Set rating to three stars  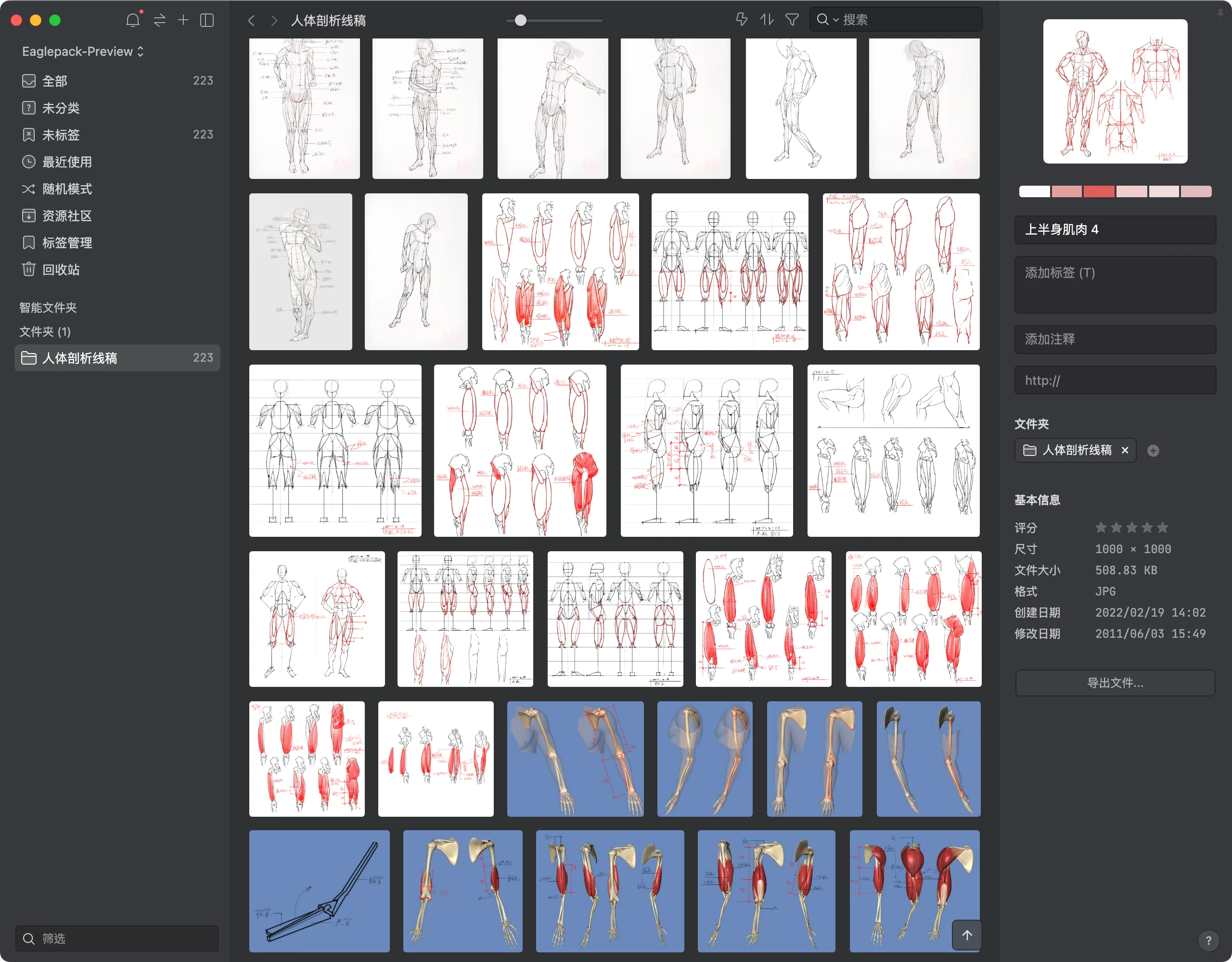coord(1131,528)
